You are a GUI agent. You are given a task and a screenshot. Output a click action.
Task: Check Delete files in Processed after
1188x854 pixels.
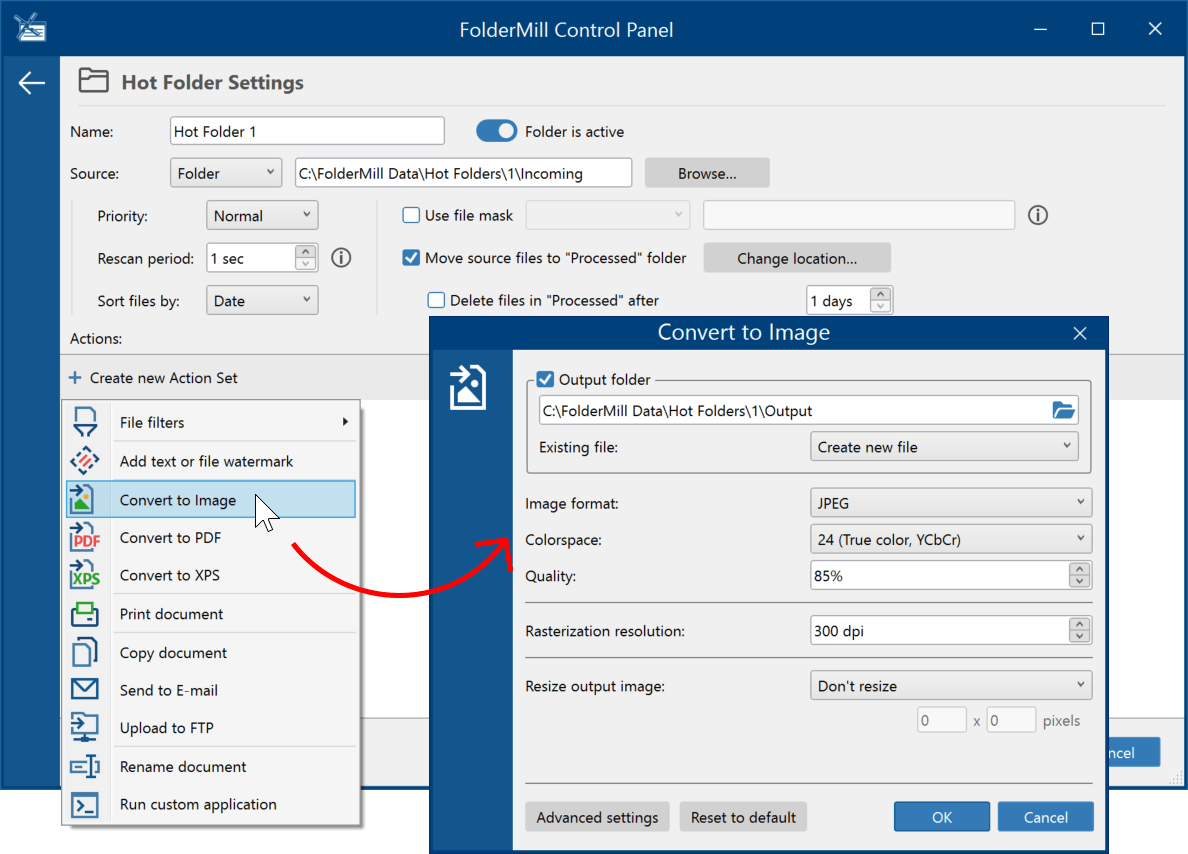tap(436, 300)
